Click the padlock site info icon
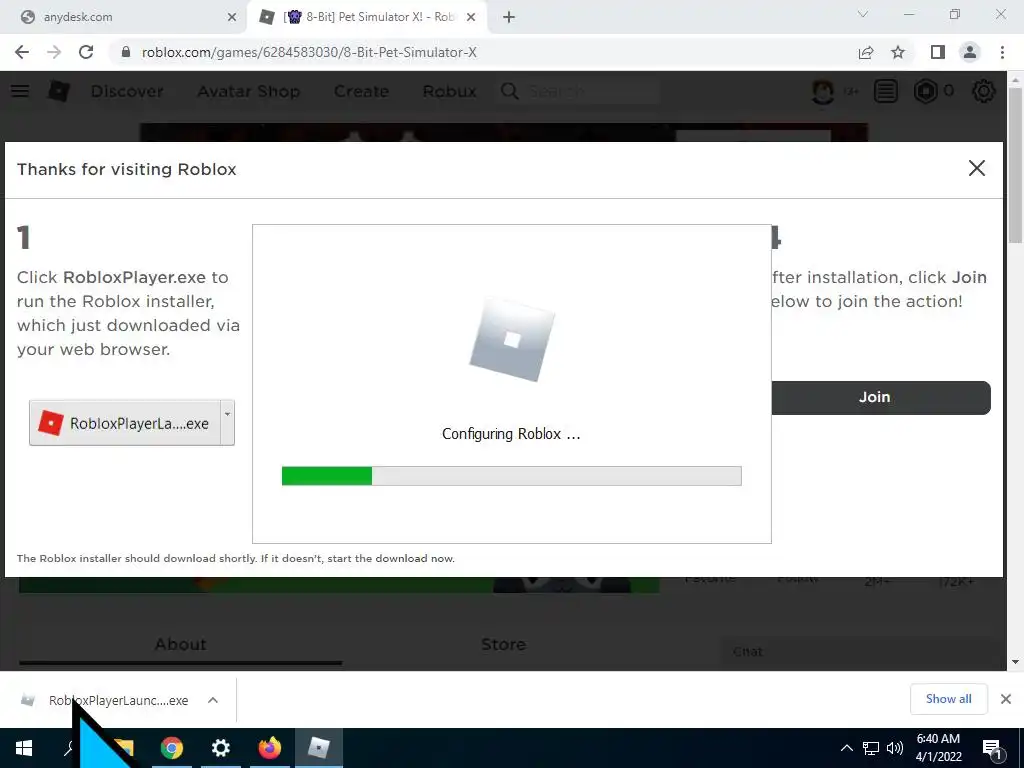 tap(126, 52)
